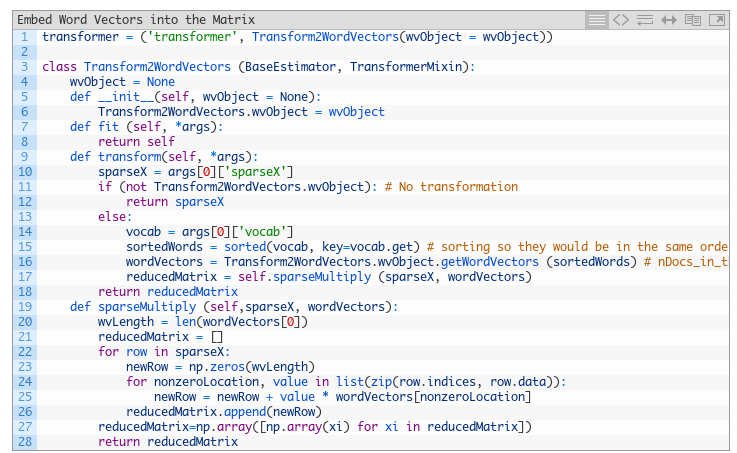The height and width of the screenshot is (453, 737).
Task: Click the "'vocab'" string on line 14
Action: click(262, 232)
